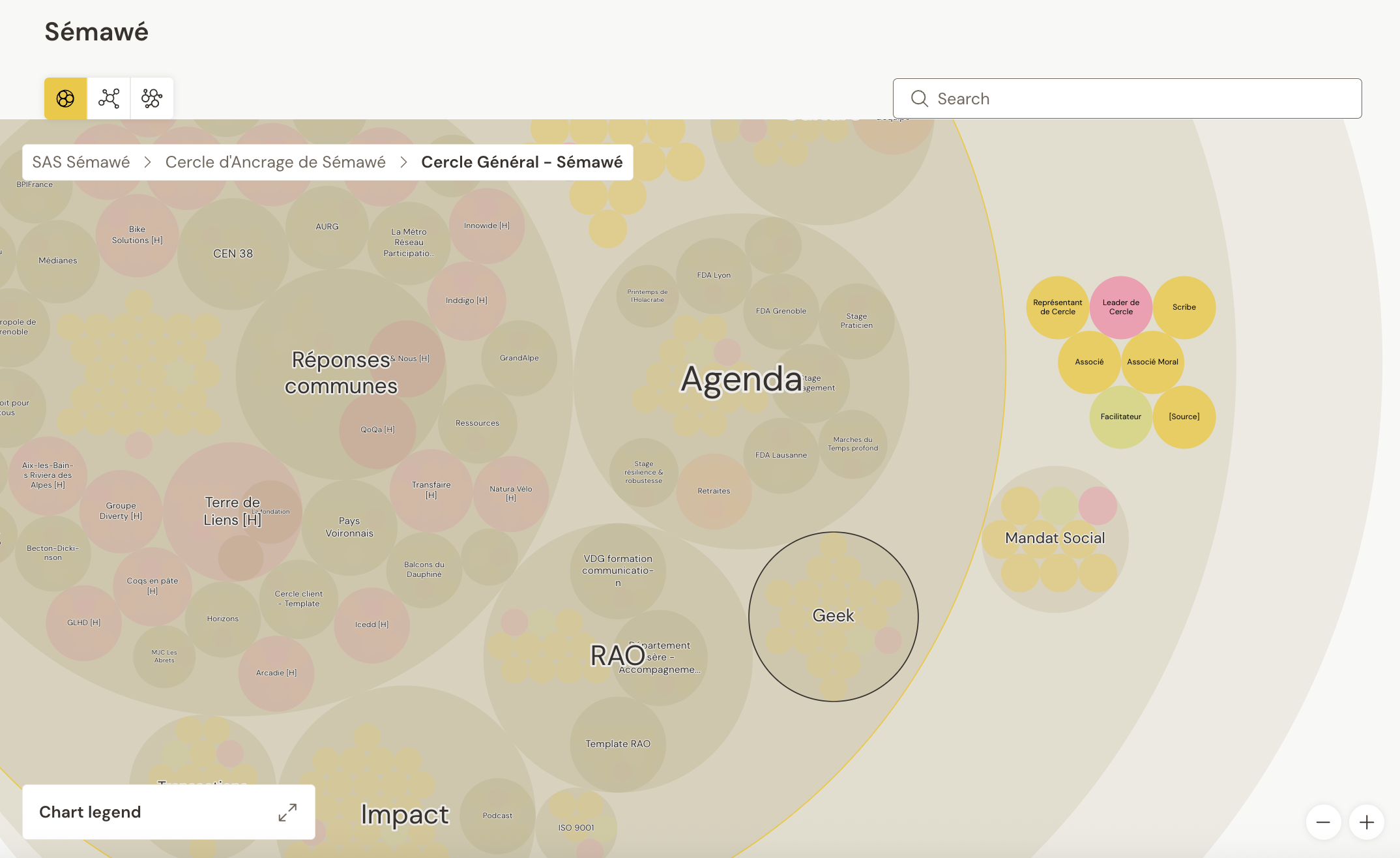This screenshot has width=1400, height=858.
Task: Select the [Source] role bubble
Action: pos(1184,417)
